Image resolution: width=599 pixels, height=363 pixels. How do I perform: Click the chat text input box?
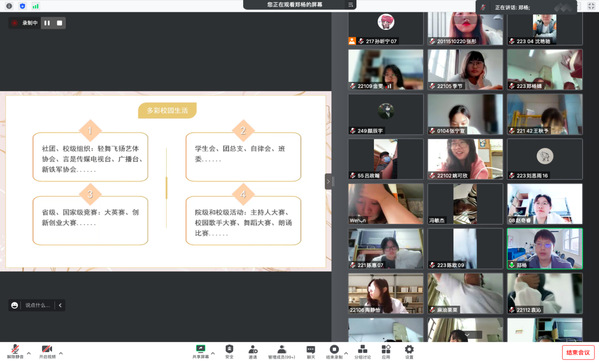point(37,305)
